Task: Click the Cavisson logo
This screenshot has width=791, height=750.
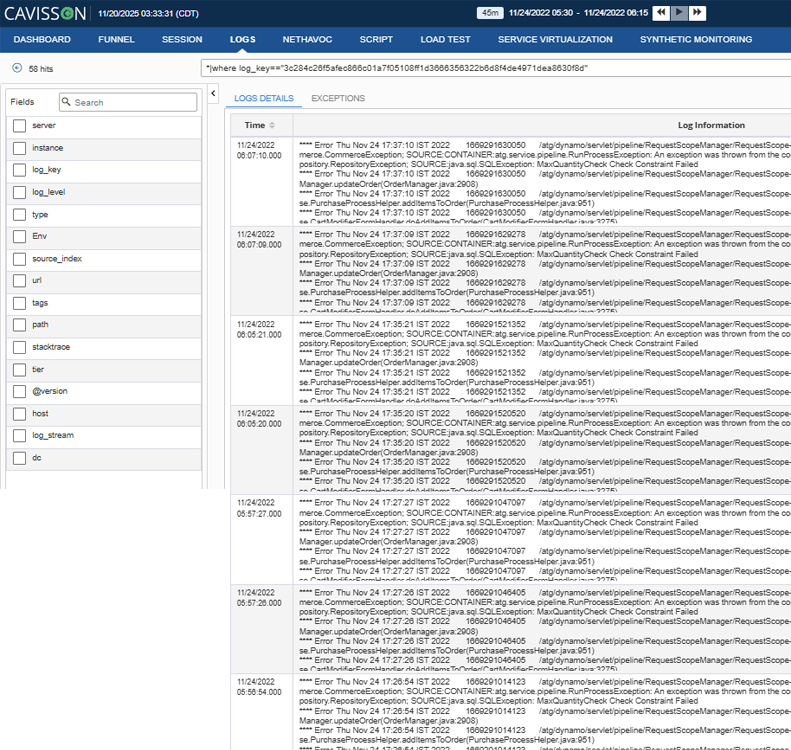Action: [x=45, y=13]
